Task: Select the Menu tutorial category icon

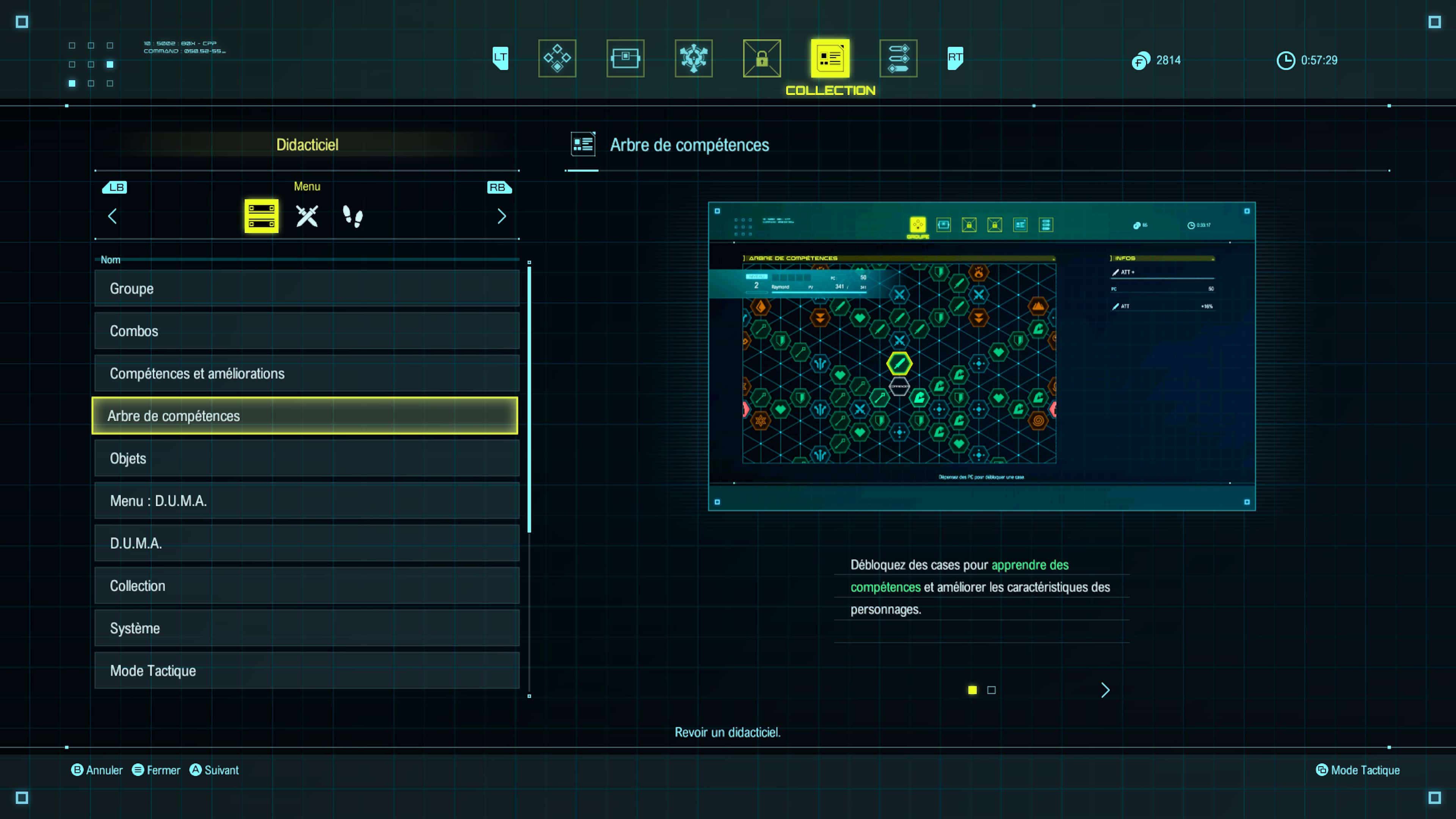Action: point(261,216)
